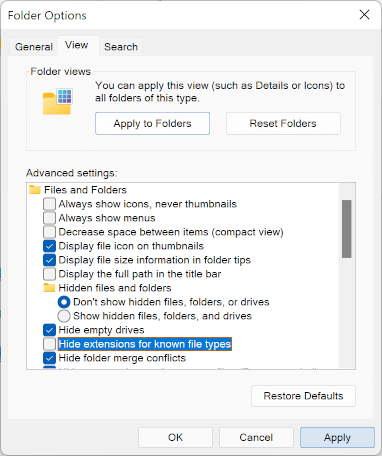The height and width of the screenshot is (456, 382).
Task: Click the Advanced settings scrollbar thumb
Action: (x=347, y=229)
